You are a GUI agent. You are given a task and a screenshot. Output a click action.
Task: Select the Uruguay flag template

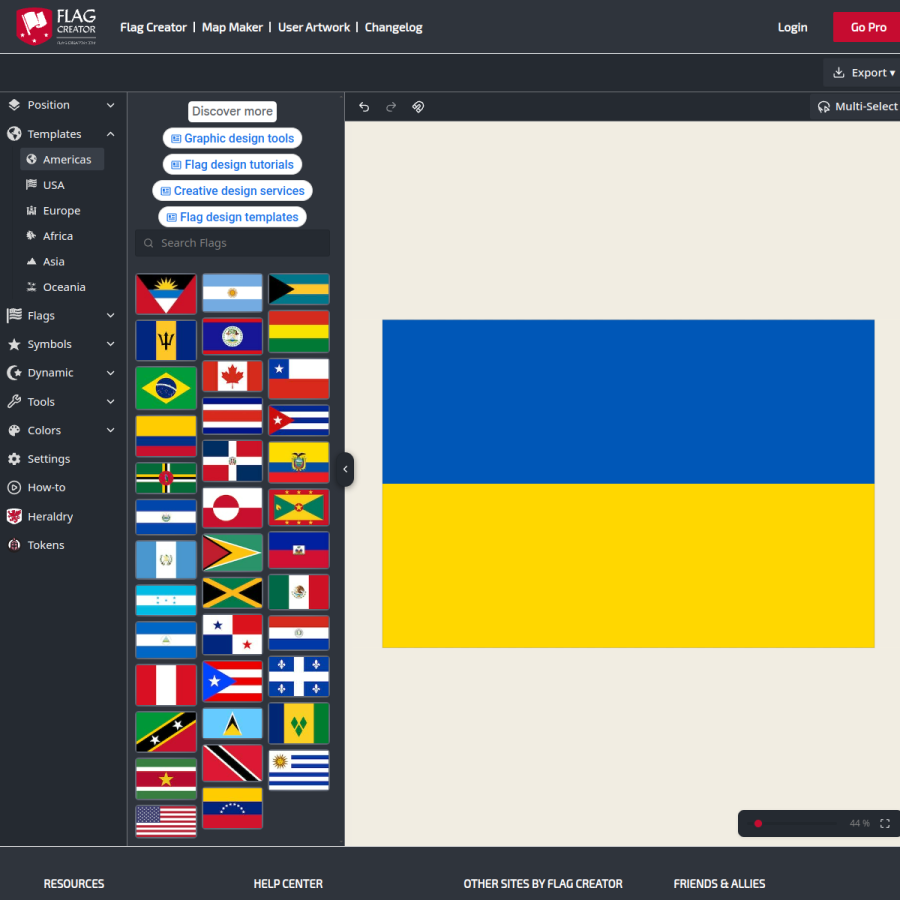tap(298, 770)
